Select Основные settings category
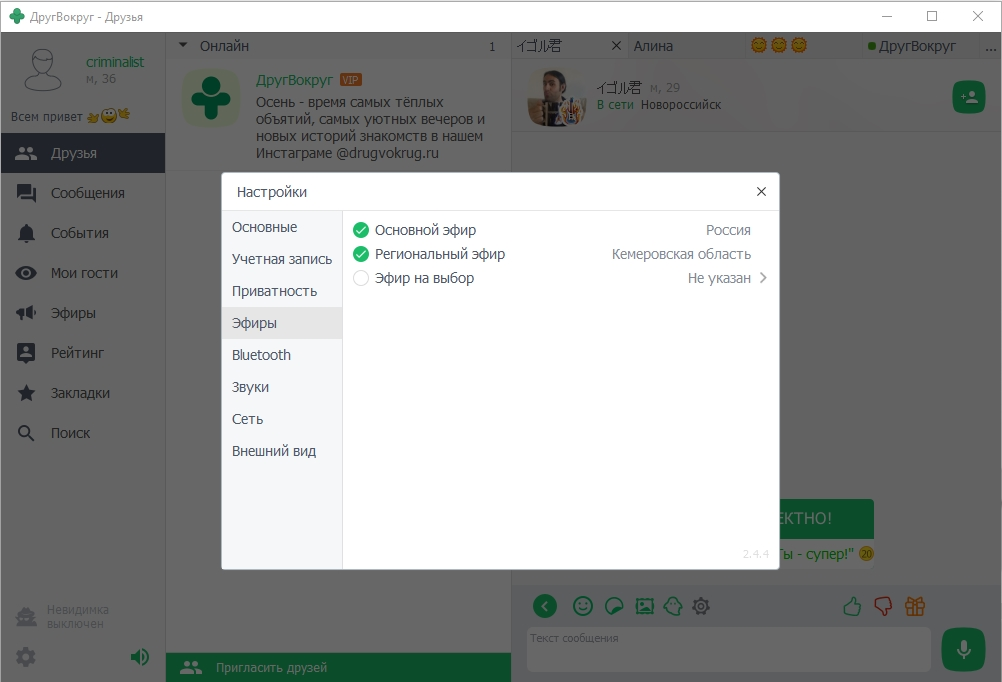Screen dimensions: 1002x682 click(282, 227)
